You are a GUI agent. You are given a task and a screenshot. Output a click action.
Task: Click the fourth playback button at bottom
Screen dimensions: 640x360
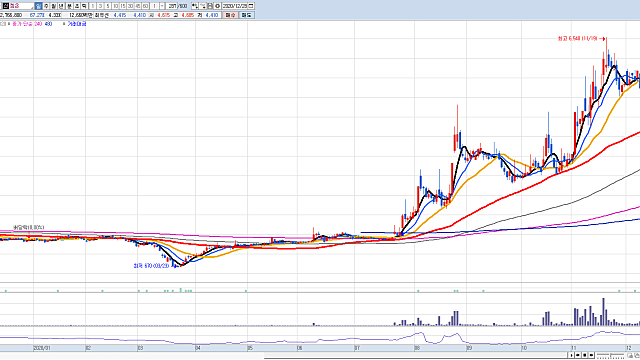pyautogui.click(x=591, y=355)
